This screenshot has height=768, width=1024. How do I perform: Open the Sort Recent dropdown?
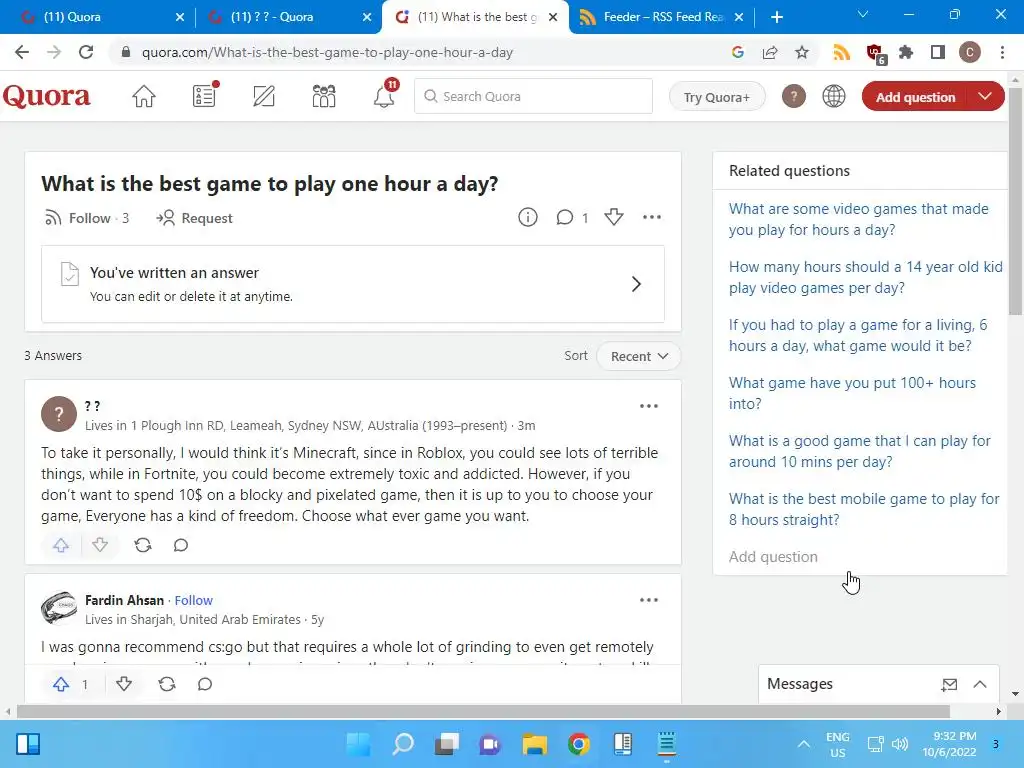pos(639,357)
